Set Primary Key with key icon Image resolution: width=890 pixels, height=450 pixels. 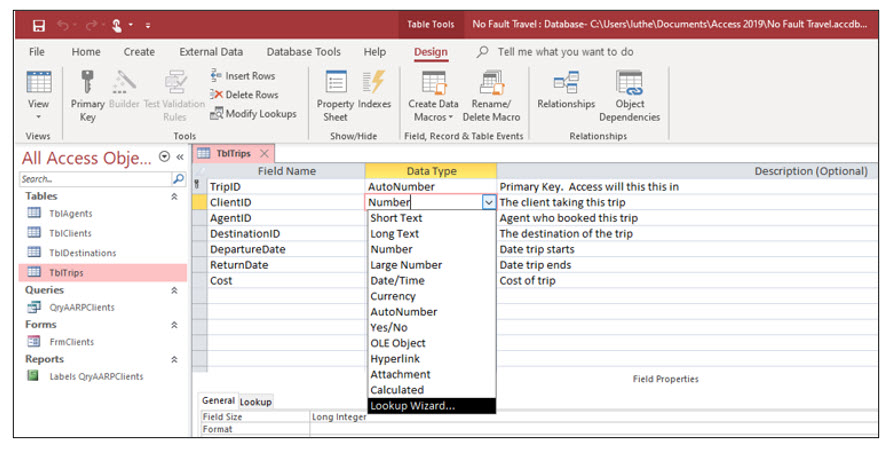click(x=87, y=82)
